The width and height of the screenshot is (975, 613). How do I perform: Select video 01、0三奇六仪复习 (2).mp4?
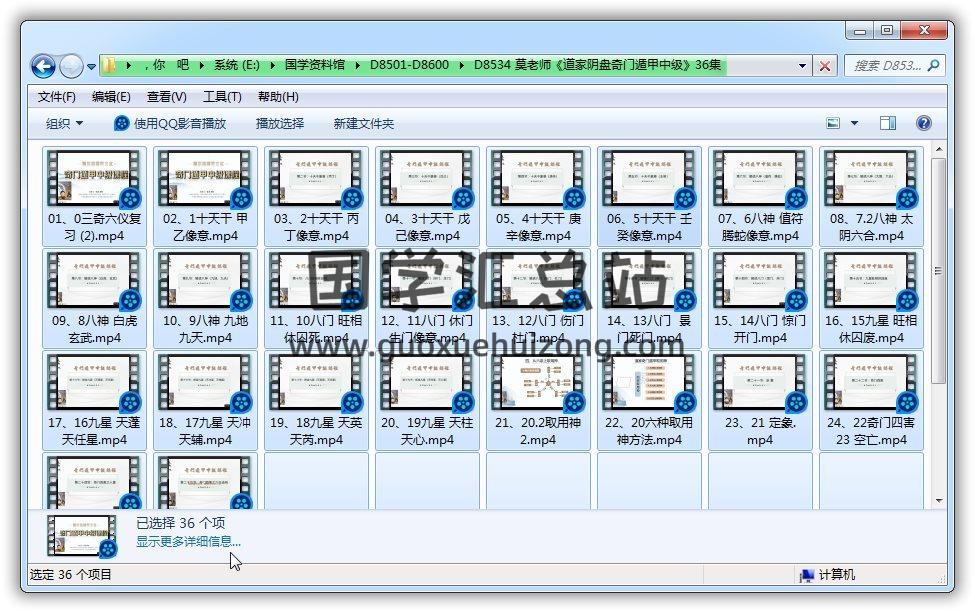pyautogui.click(x=95, y=196)
